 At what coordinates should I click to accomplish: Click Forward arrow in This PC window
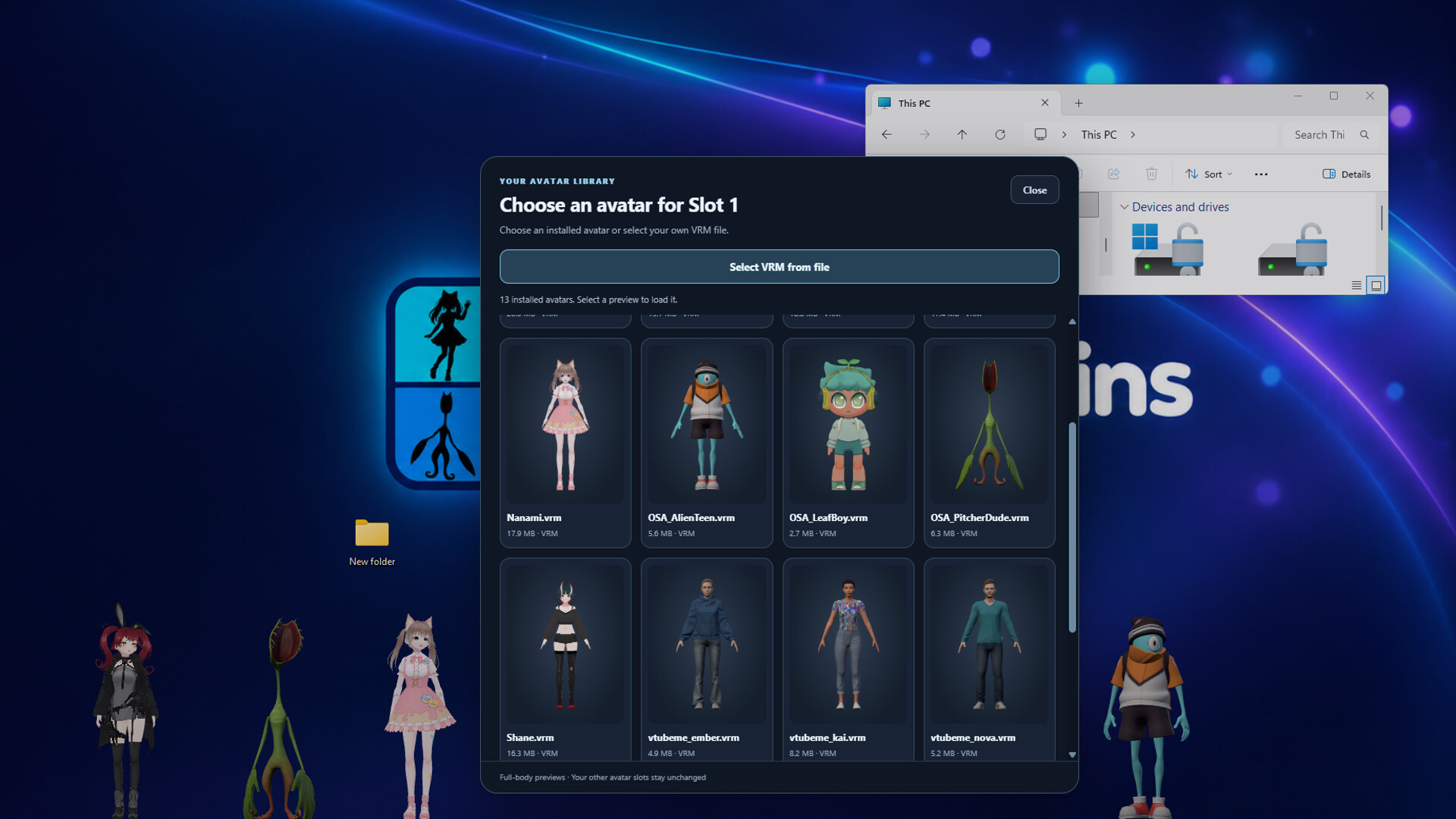924,134
